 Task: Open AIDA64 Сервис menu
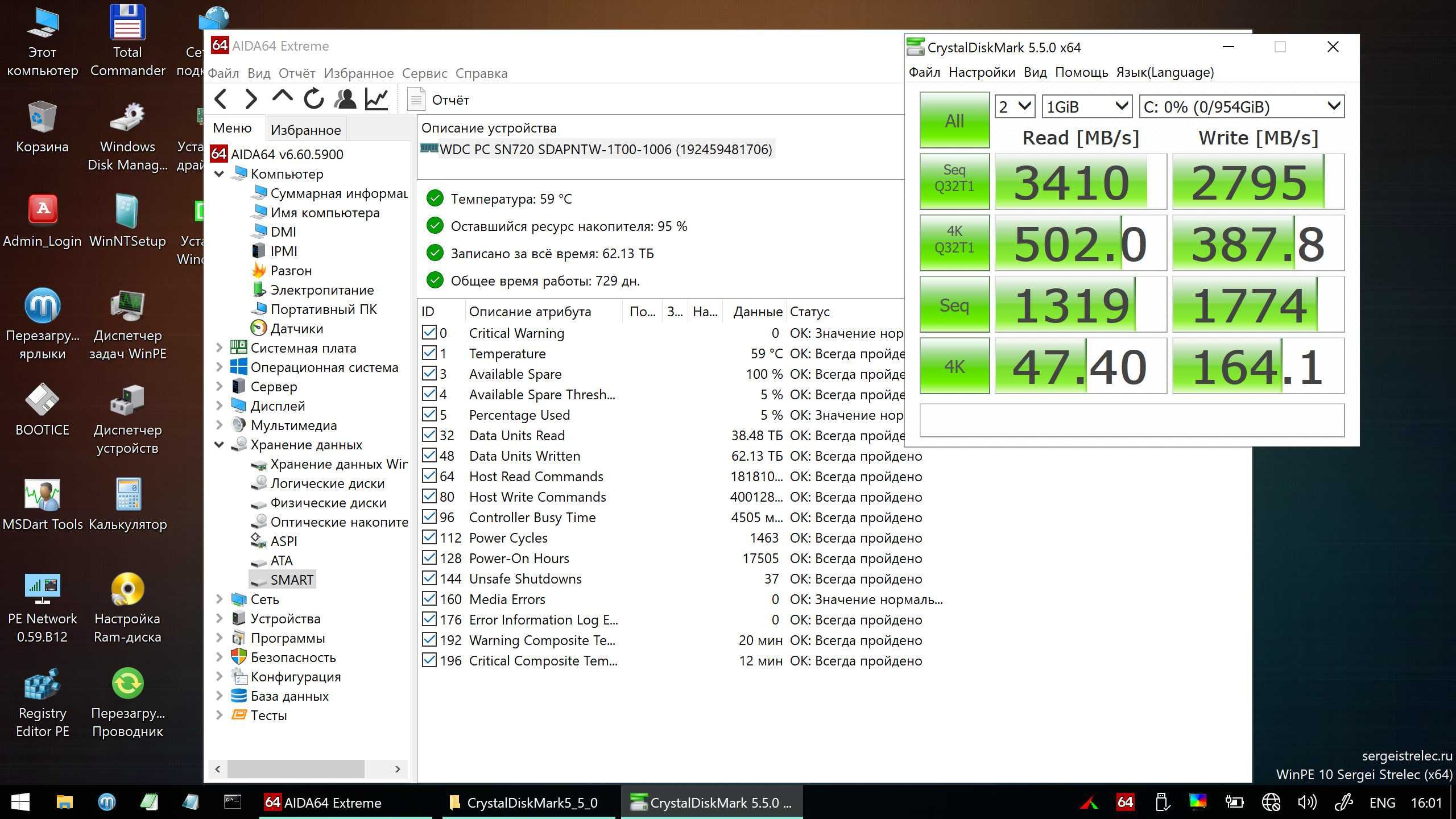[424, 73]
